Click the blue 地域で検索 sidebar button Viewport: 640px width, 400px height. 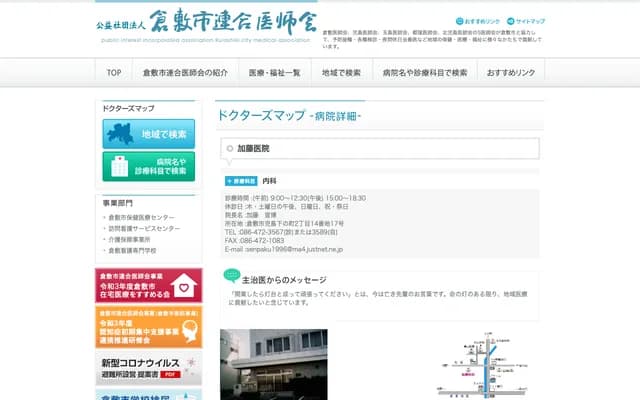coord(149,134)
